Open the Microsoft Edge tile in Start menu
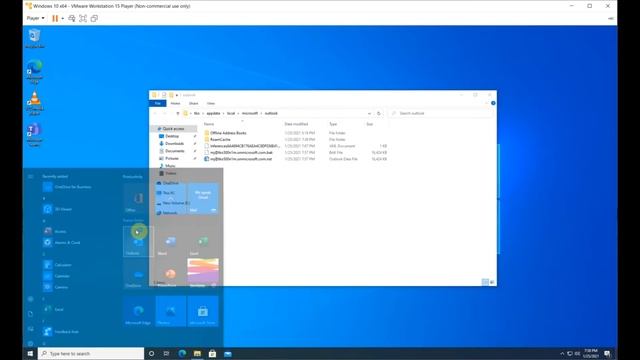Screen dimensions: 640x360 tap(138, 311)
